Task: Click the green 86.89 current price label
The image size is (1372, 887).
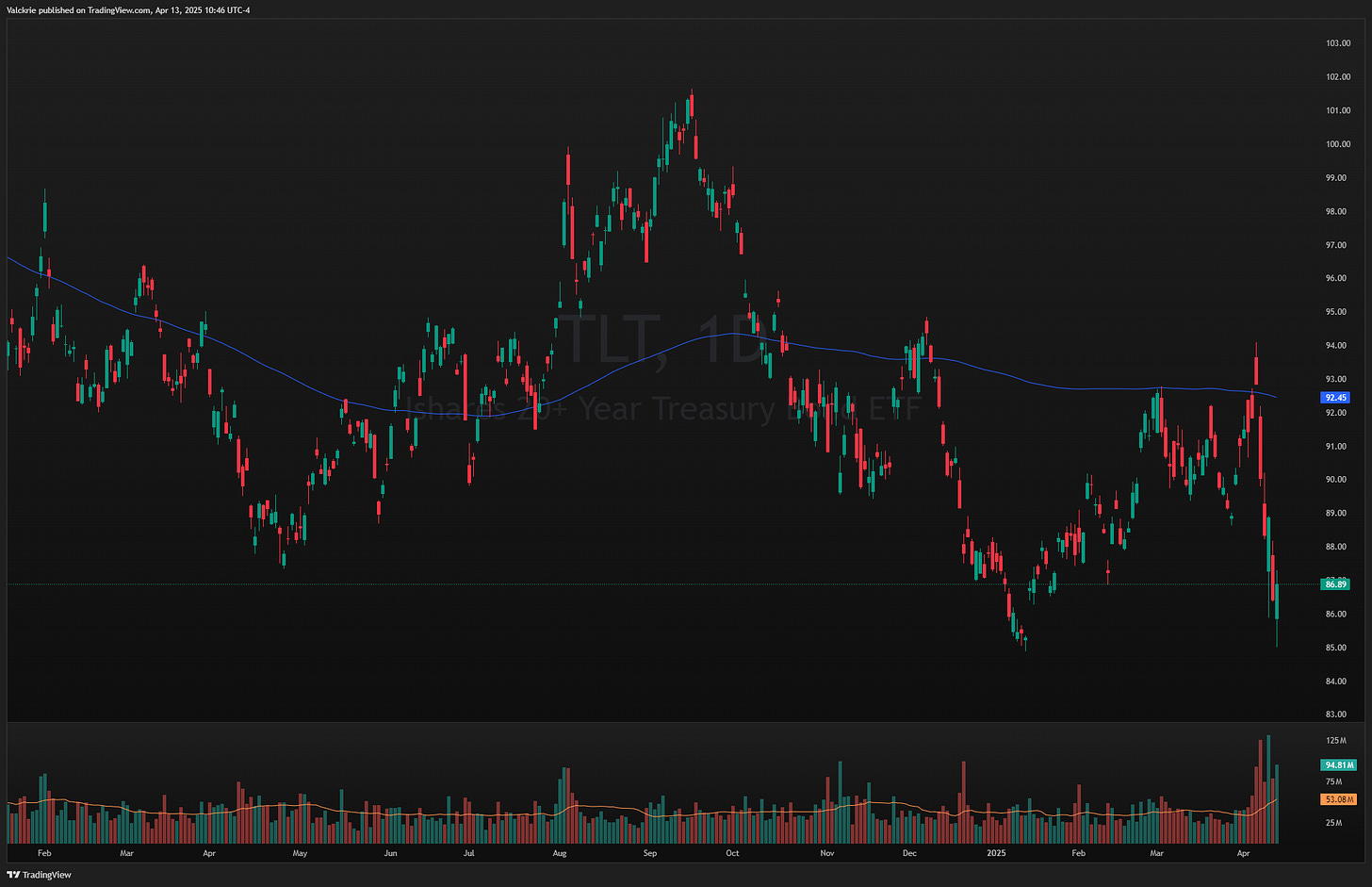Action: pos(1336,584)
